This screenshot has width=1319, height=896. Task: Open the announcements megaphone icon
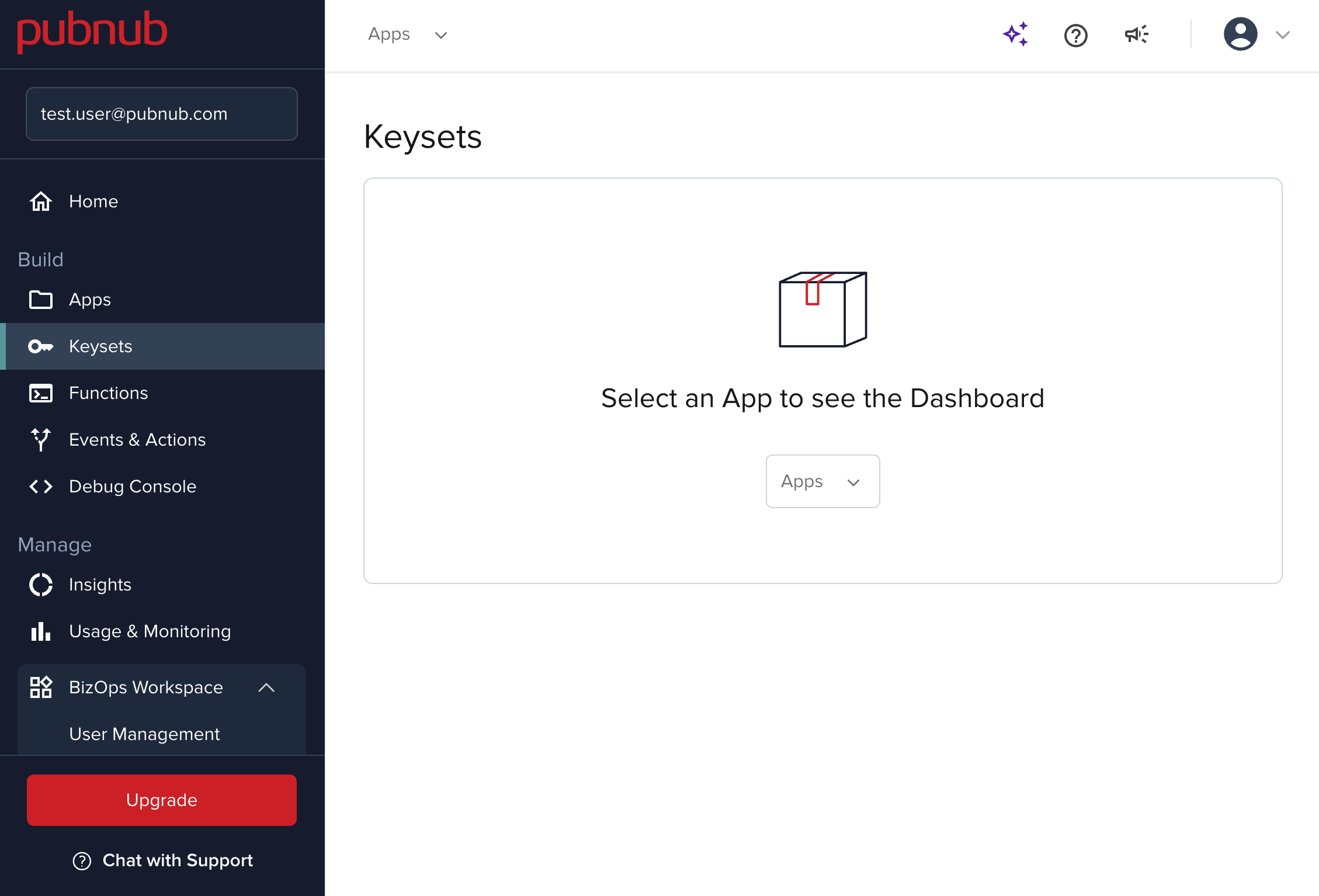click(x=1137, y=34)
